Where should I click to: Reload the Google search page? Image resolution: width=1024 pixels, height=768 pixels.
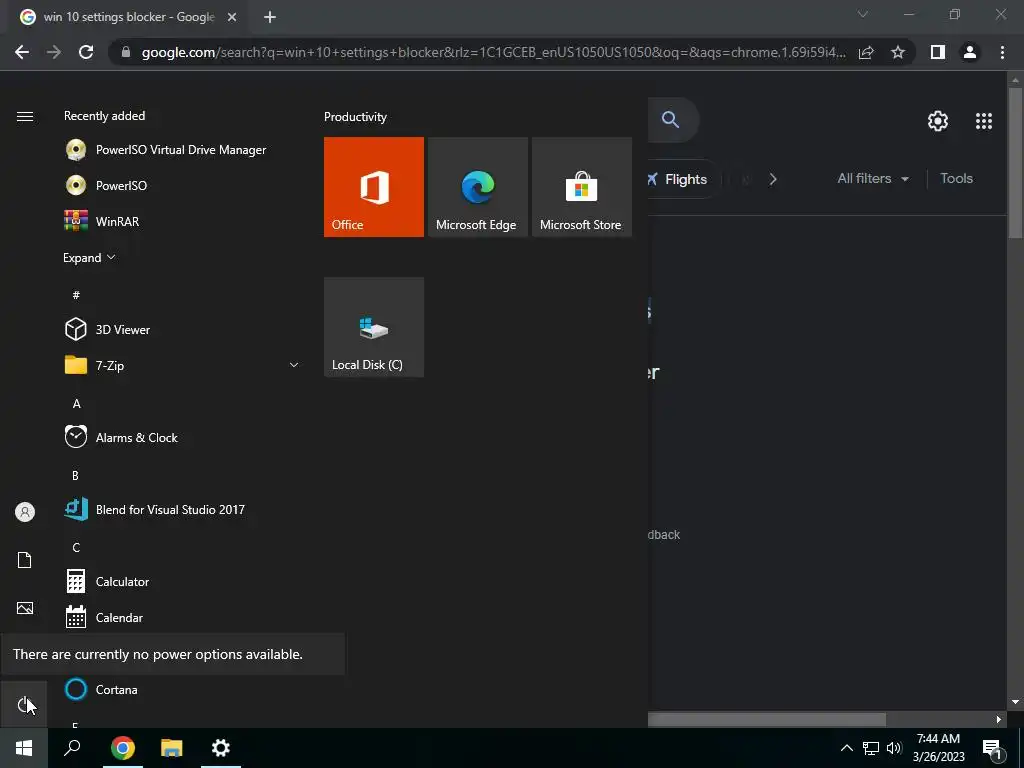(86, 52)
